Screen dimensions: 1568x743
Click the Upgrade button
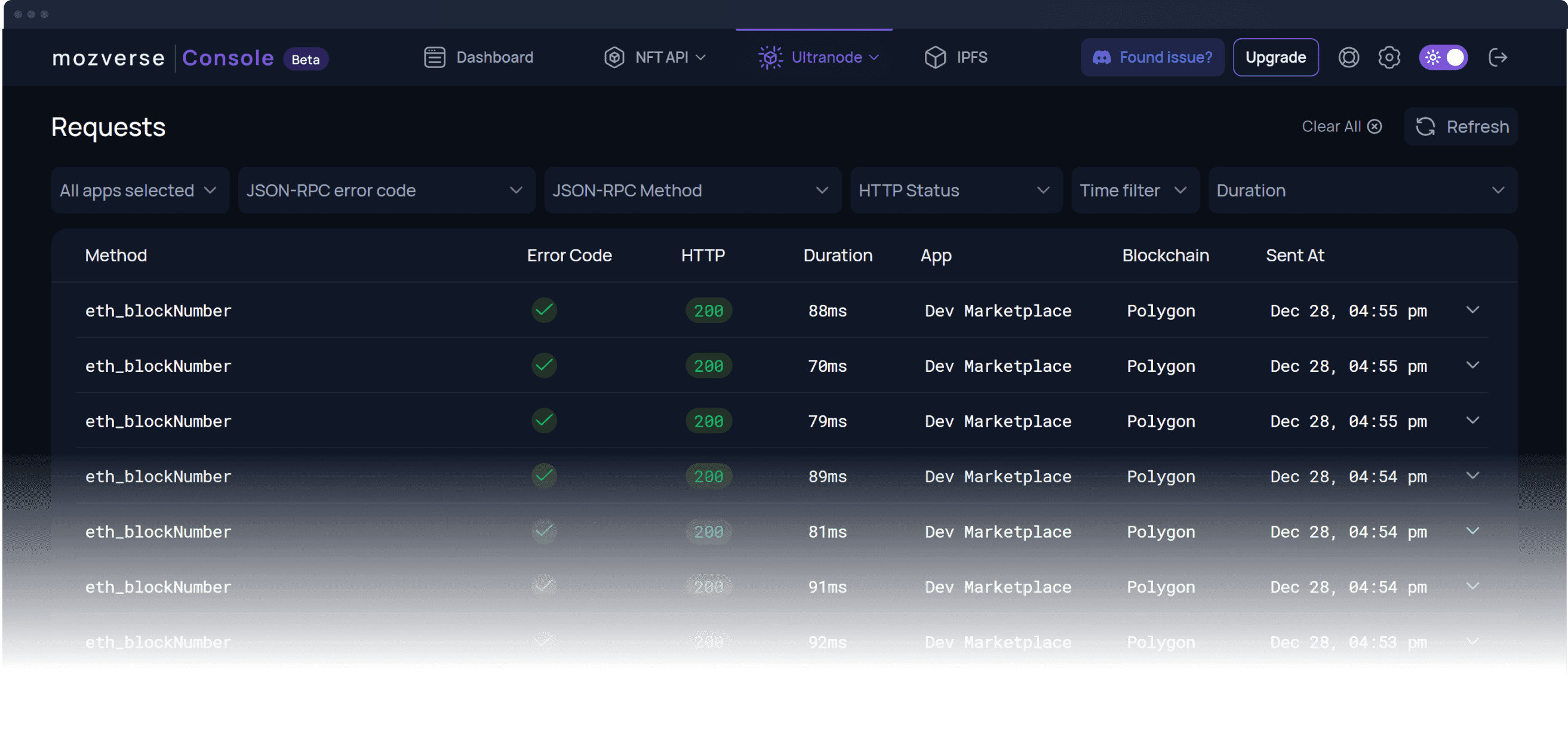1275,57
